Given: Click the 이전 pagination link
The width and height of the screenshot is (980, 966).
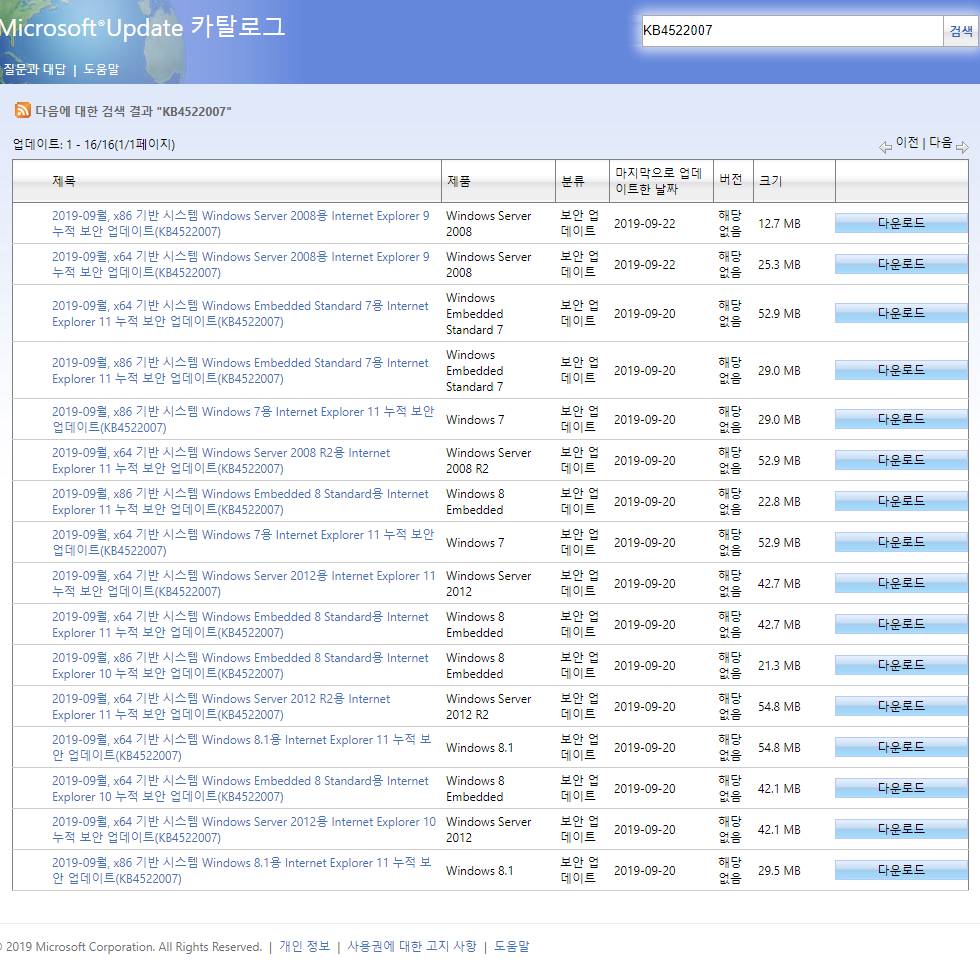Looking at the screenshot, I should (x=907, y=142).
